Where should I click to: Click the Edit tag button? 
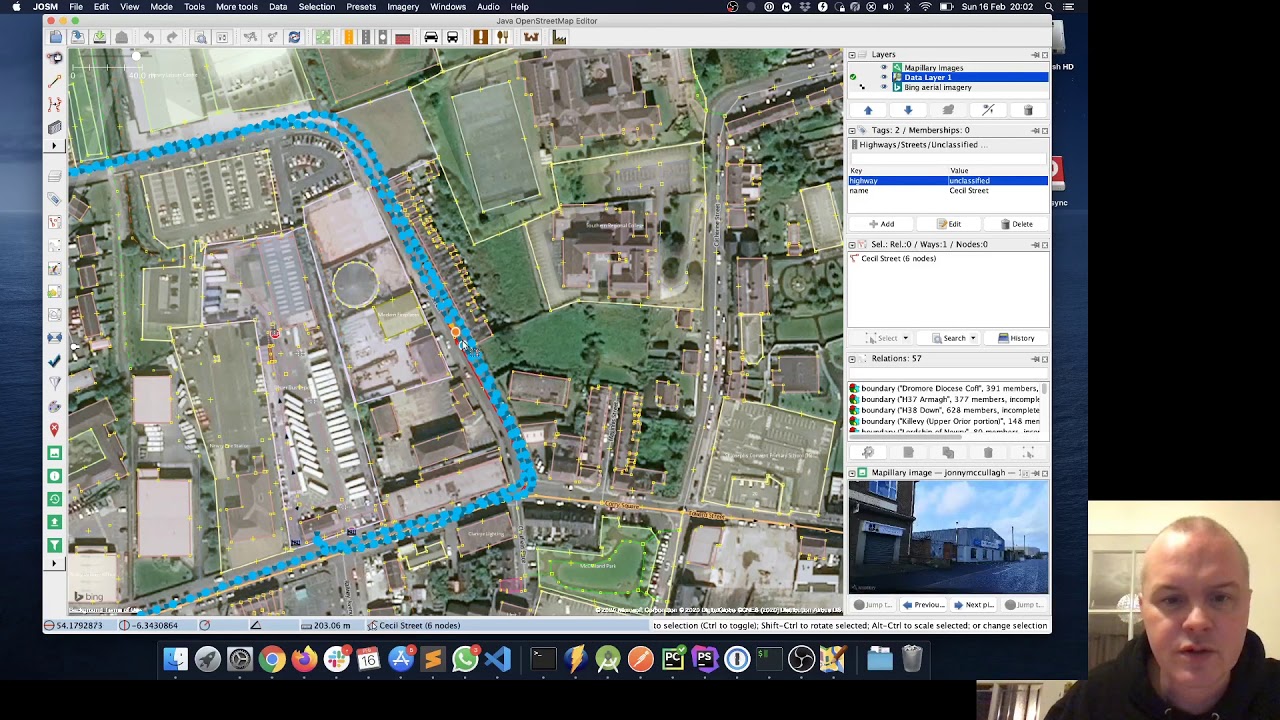949,224
